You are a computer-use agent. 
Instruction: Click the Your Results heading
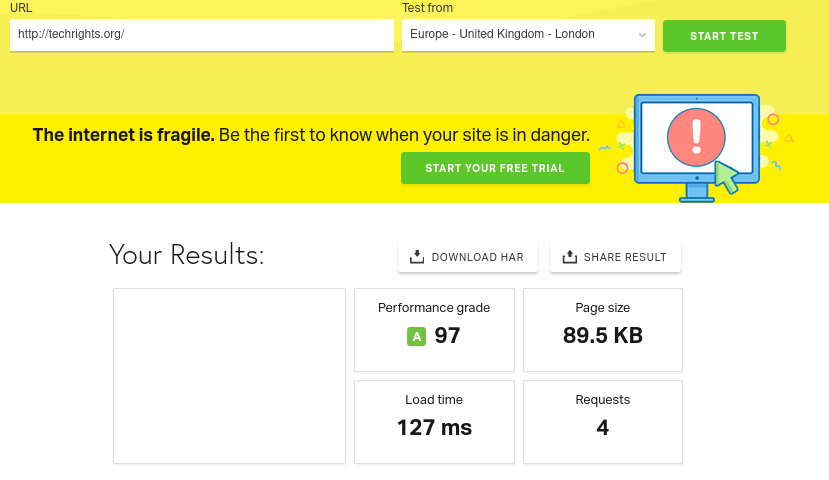point(186,255)
